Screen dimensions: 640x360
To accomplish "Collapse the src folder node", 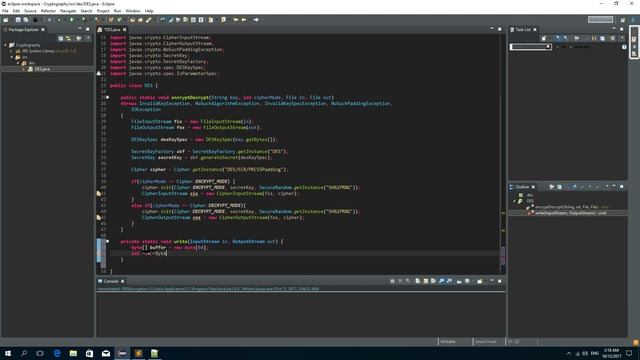I will pos(11,57).
